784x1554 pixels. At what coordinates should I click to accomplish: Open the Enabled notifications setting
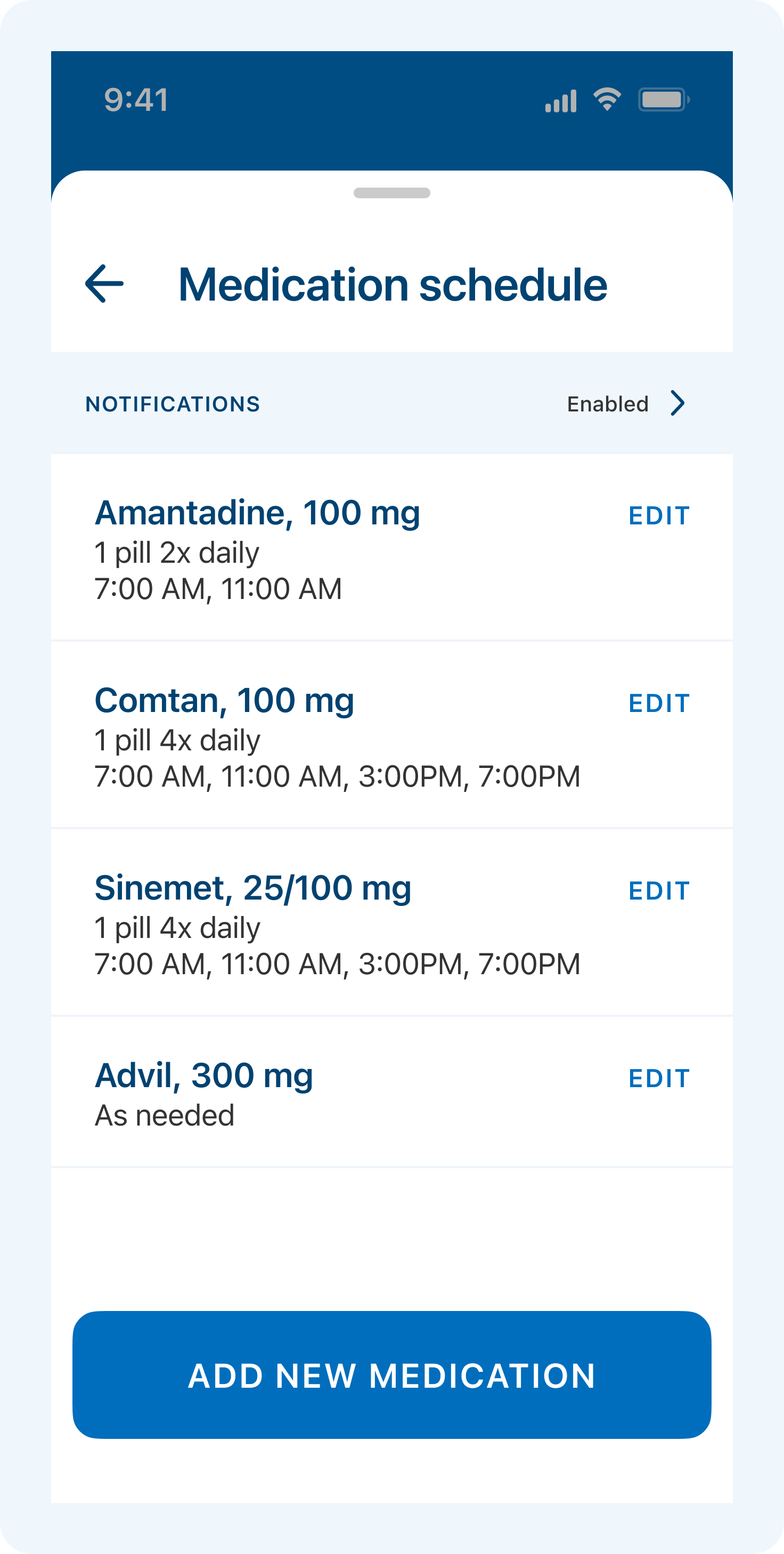[x=607, y=404]
